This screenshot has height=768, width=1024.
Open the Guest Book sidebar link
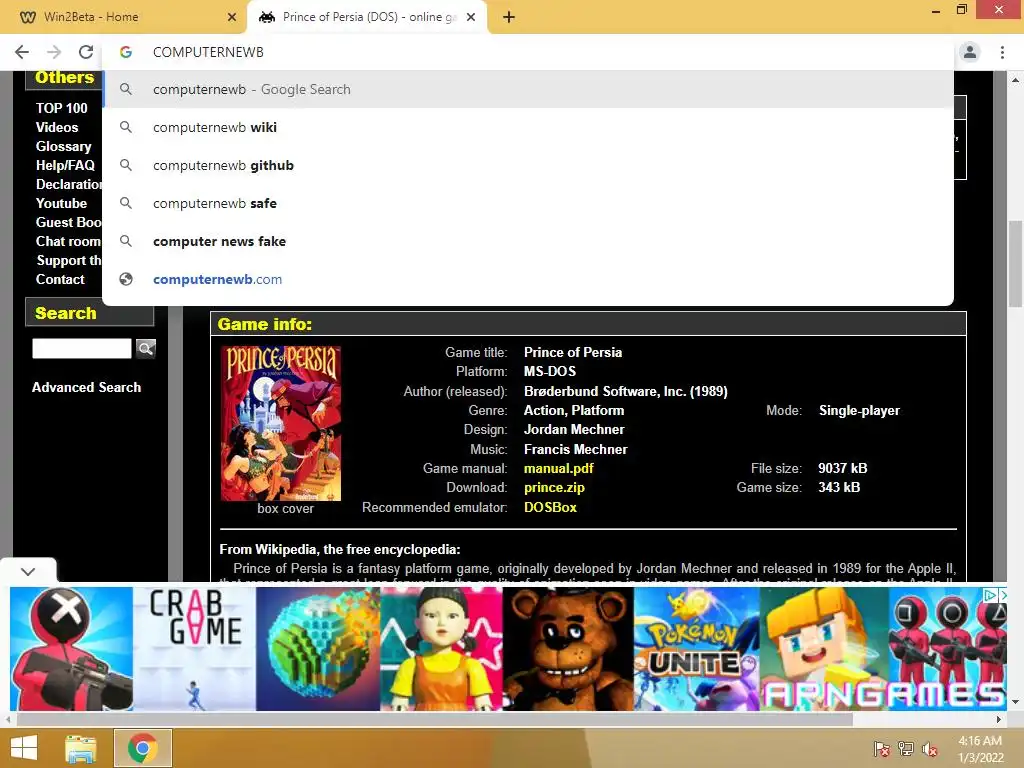pos(69,222)
